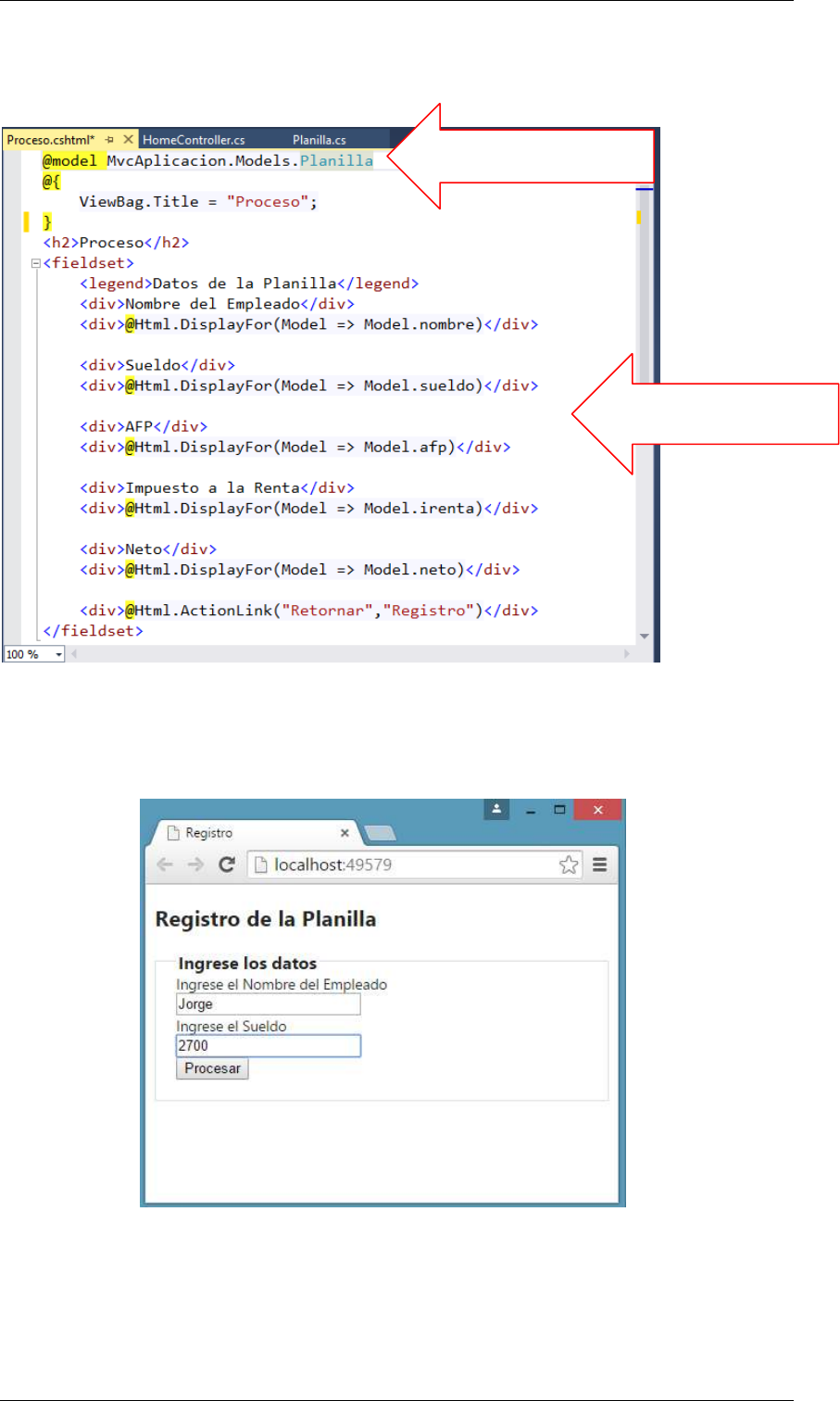Click the legend Datos de la Planilla line
Screen dimensions: 840x1401
tap(249, 284)
